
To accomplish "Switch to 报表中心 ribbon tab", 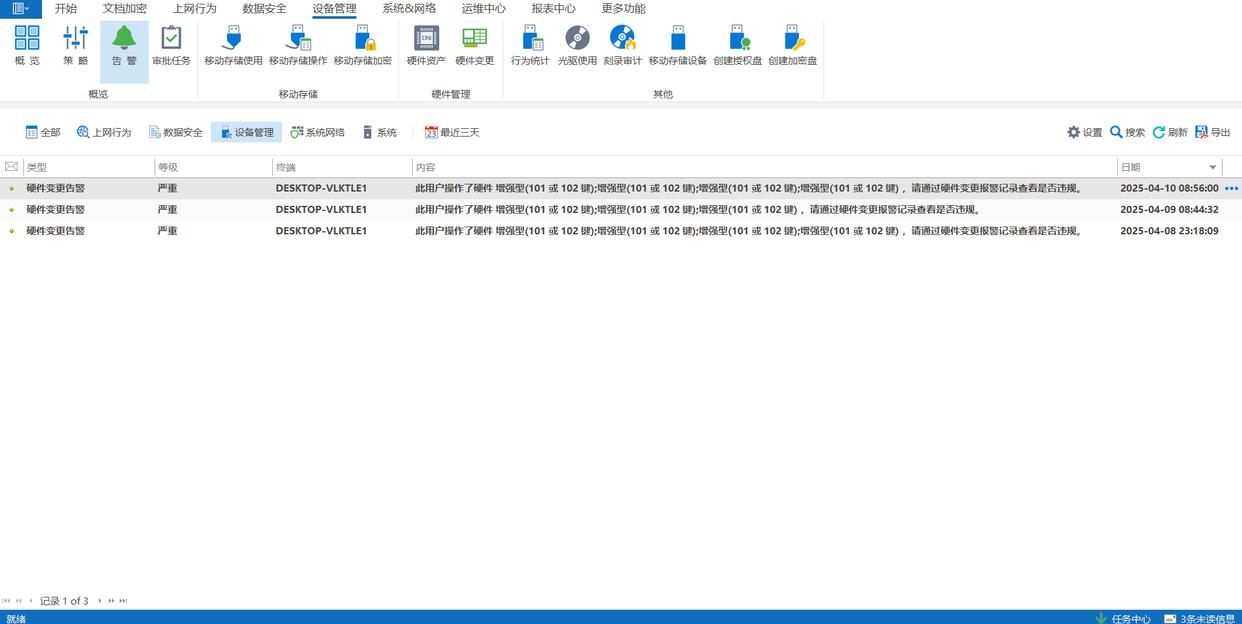I will click(x=554, y=8).
